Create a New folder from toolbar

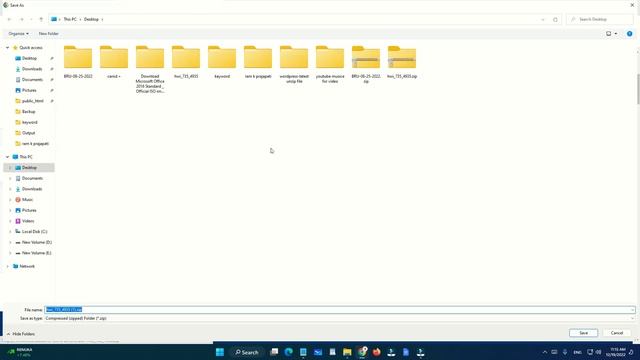point(49,33)
